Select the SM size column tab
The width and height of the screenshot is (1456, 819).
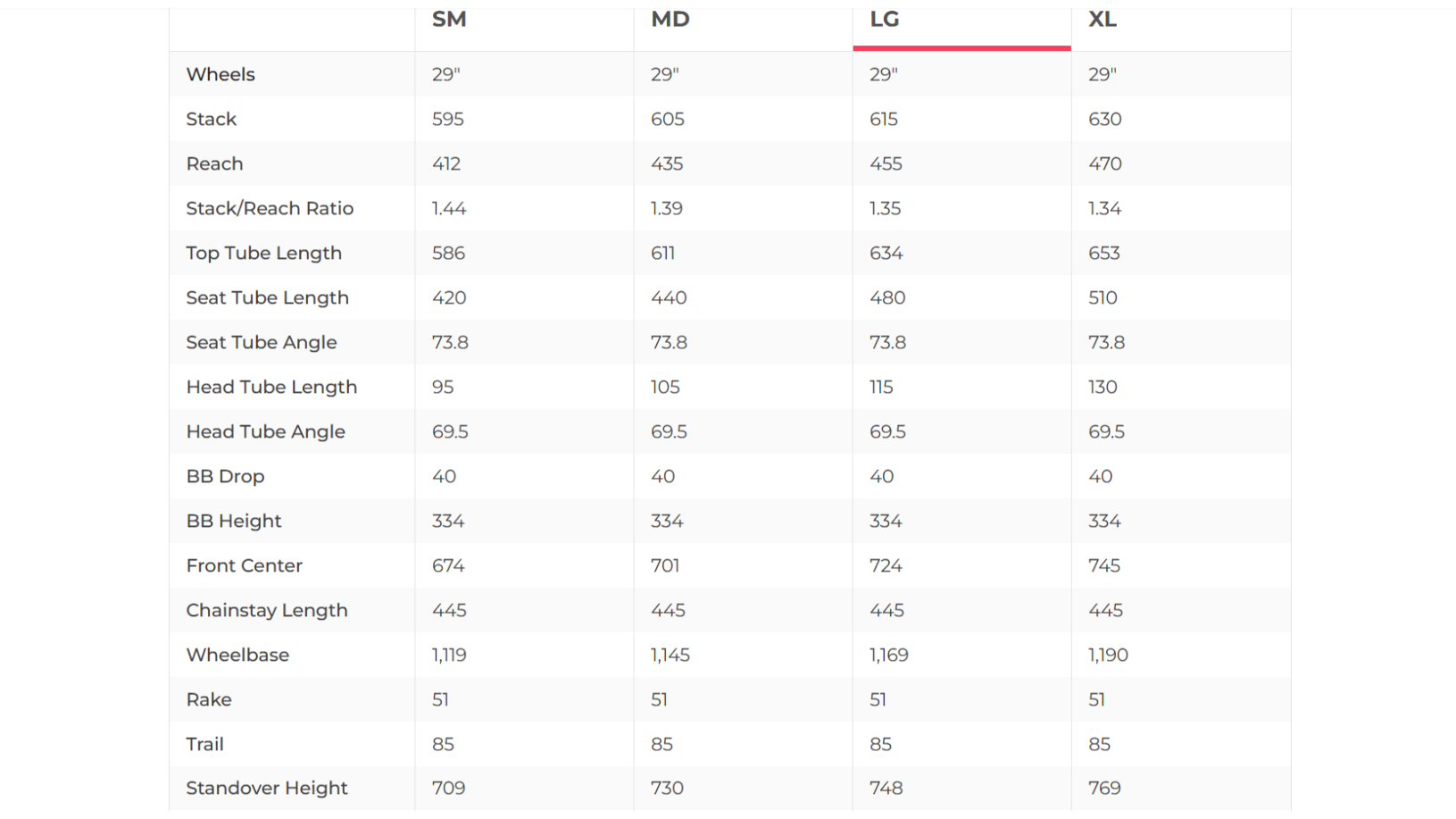(449, 20)
